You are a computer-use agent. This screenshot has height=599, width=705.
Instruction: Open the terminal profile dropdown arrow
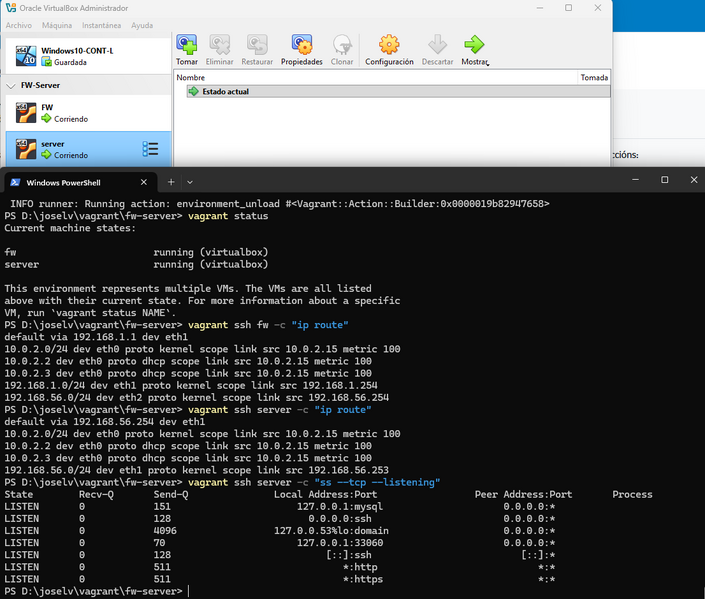click(190, 182)
